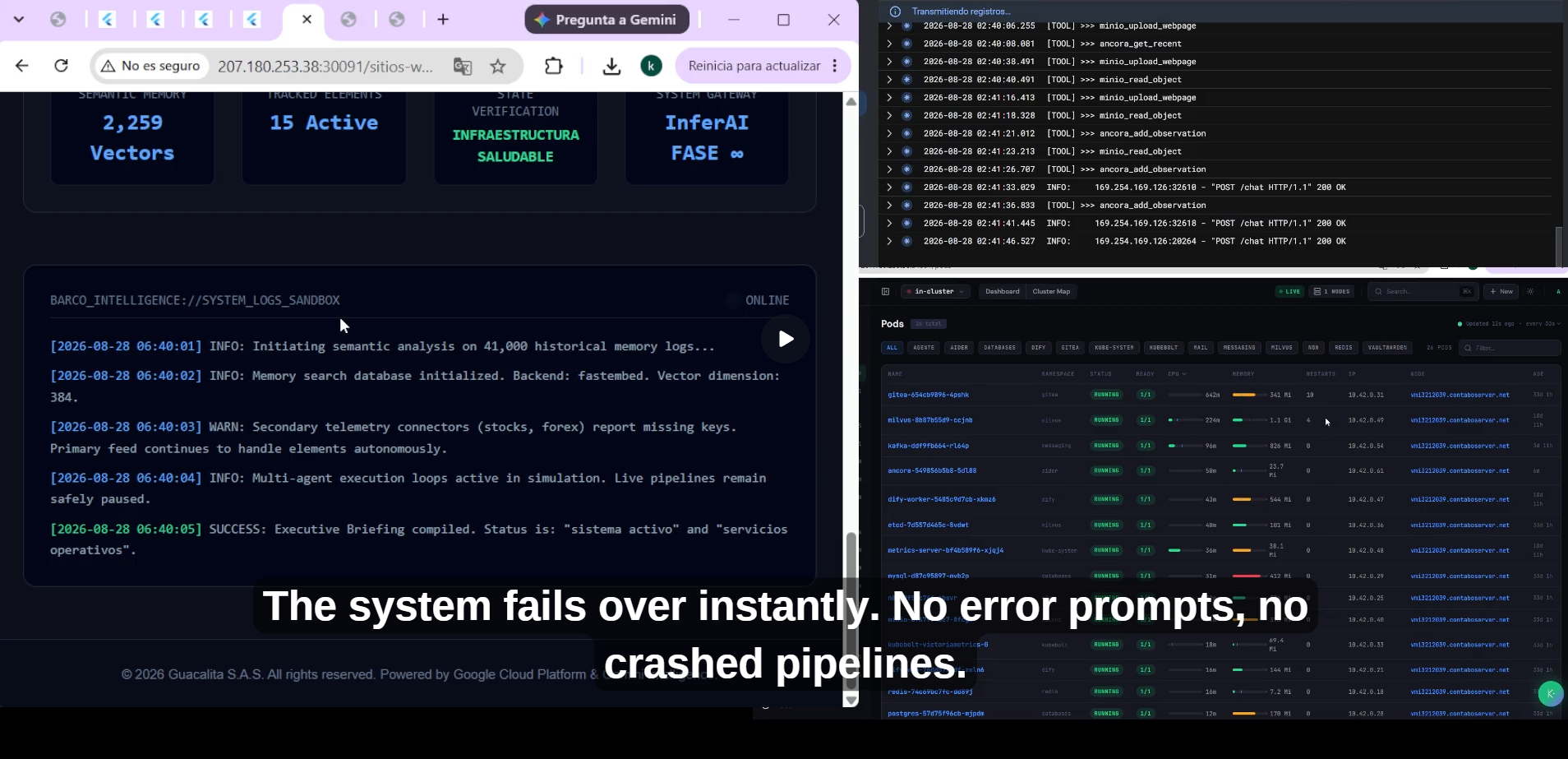Click the browser address bar URL
This screenshot has width=1568, height=759.
pyautogui.click(x=325, y=67)
